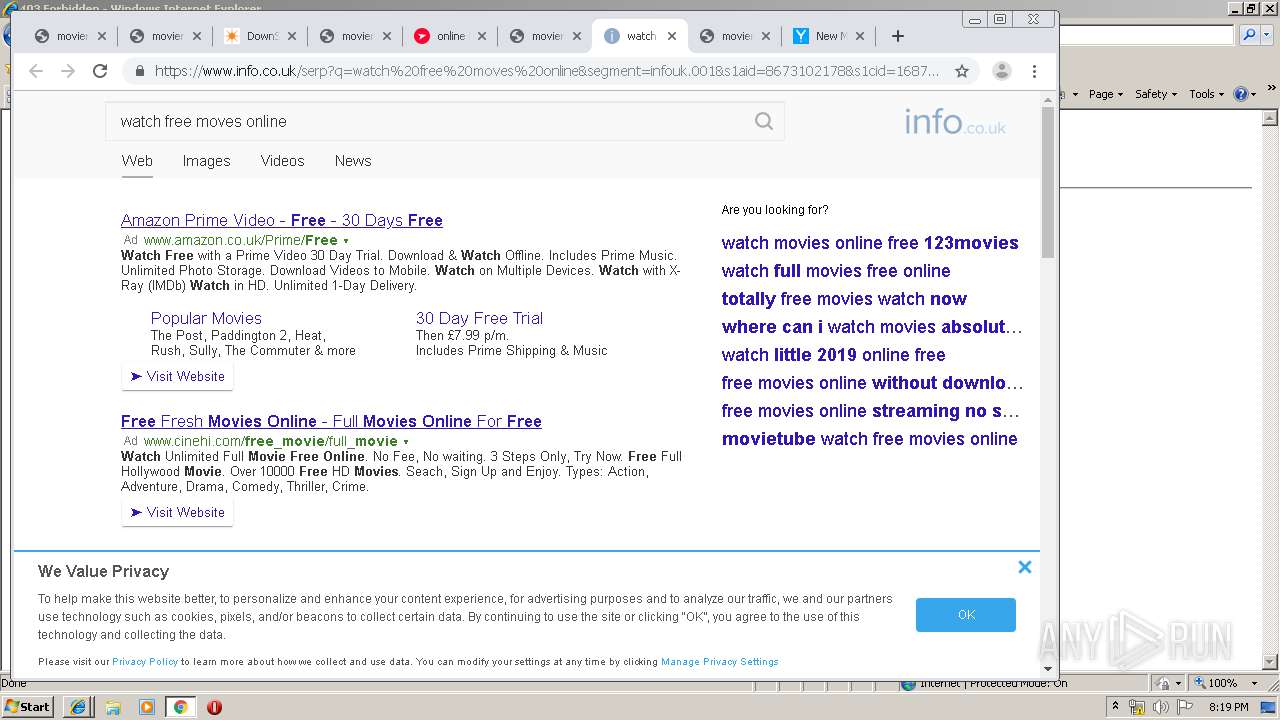Open Action Center flag tray icon

(1184, 707)
